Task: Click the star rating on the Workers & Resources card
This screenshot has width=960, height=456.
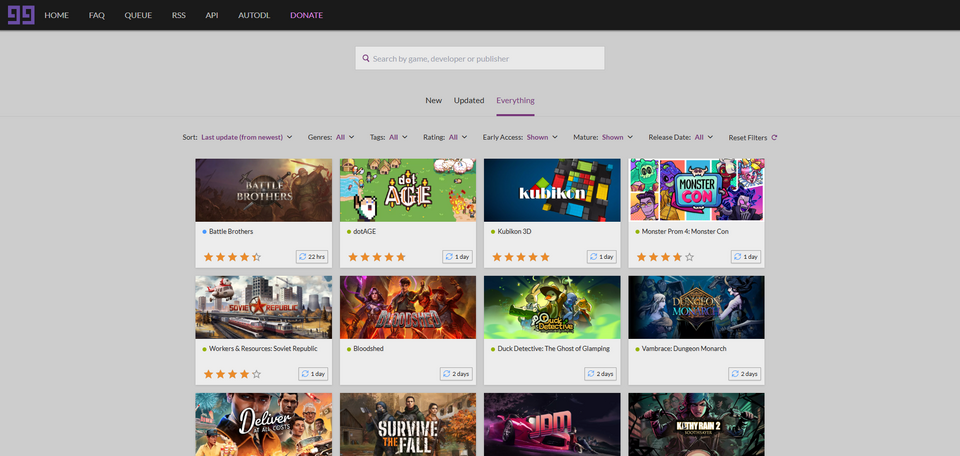Action: 232,374
